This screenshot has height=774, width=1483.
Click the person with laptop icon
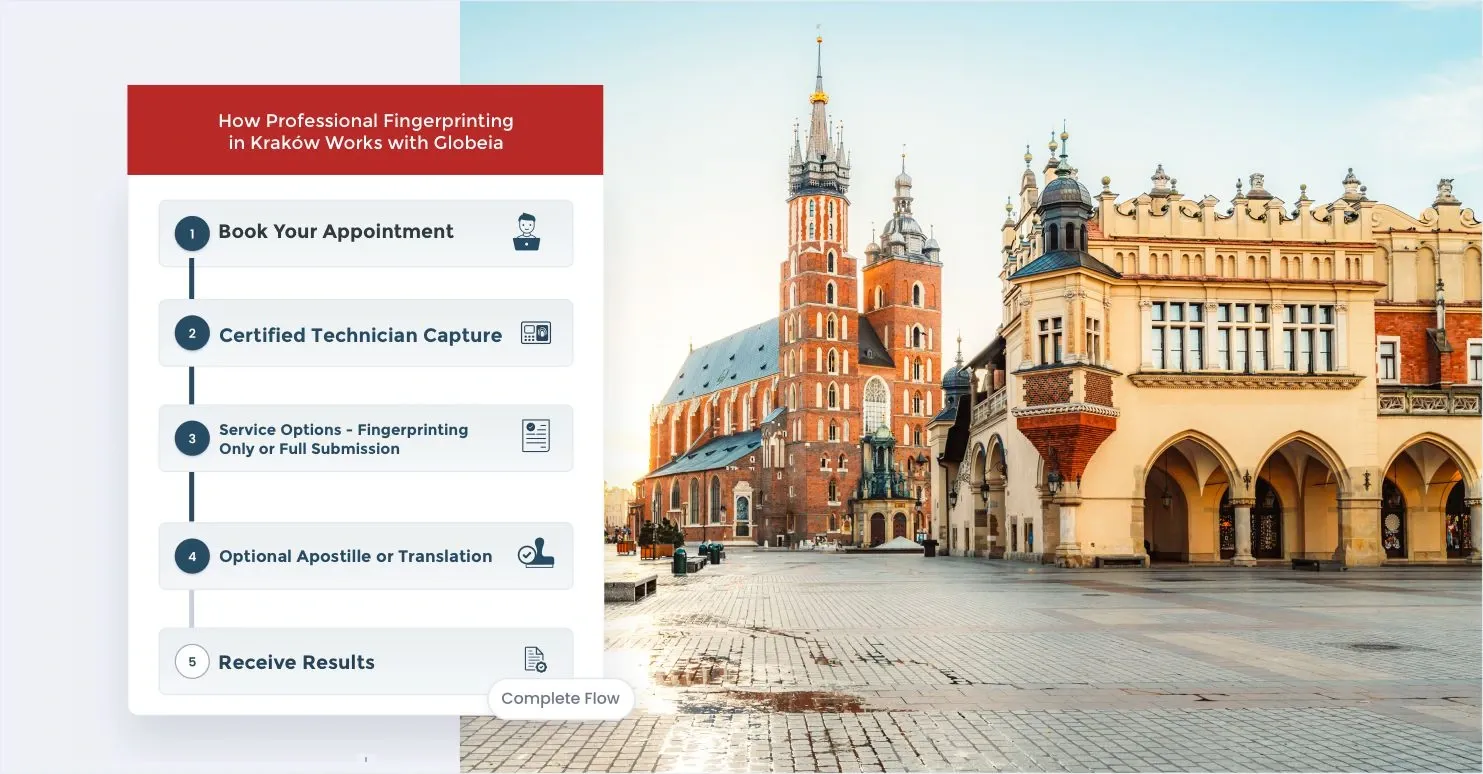[526, 232]
